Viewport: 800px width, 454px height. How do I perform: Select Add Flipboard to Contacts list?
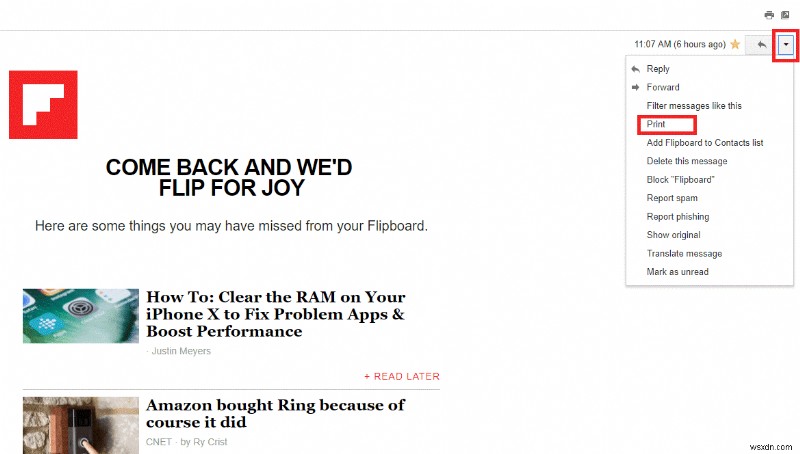tap(704, 143)
